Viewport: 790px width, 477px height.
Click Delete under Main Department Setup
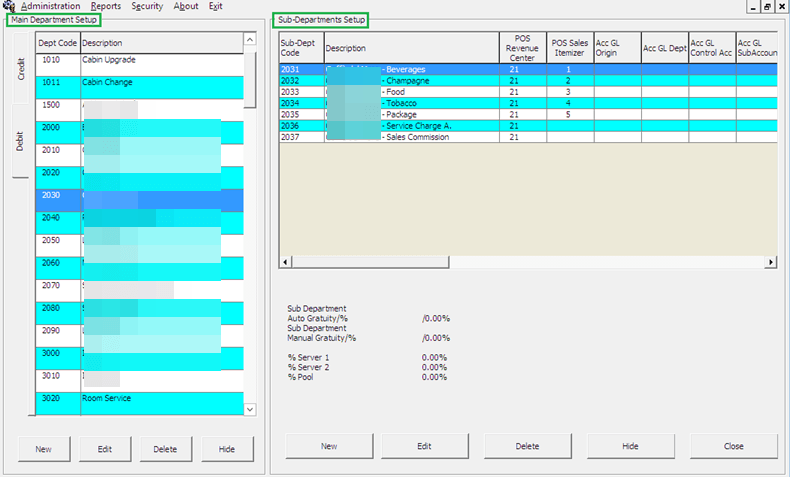166,449
